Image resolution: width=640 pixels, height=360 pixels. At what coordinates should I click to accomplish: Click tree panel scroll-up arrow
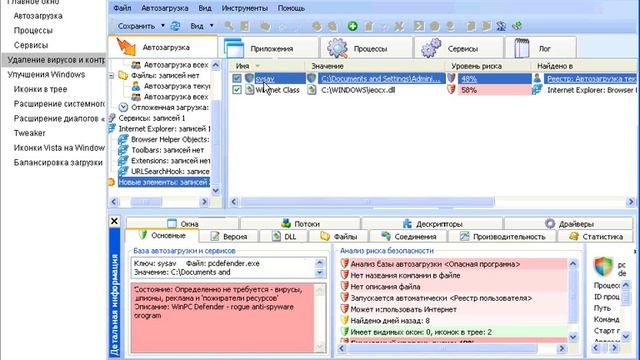pos(216,65)
